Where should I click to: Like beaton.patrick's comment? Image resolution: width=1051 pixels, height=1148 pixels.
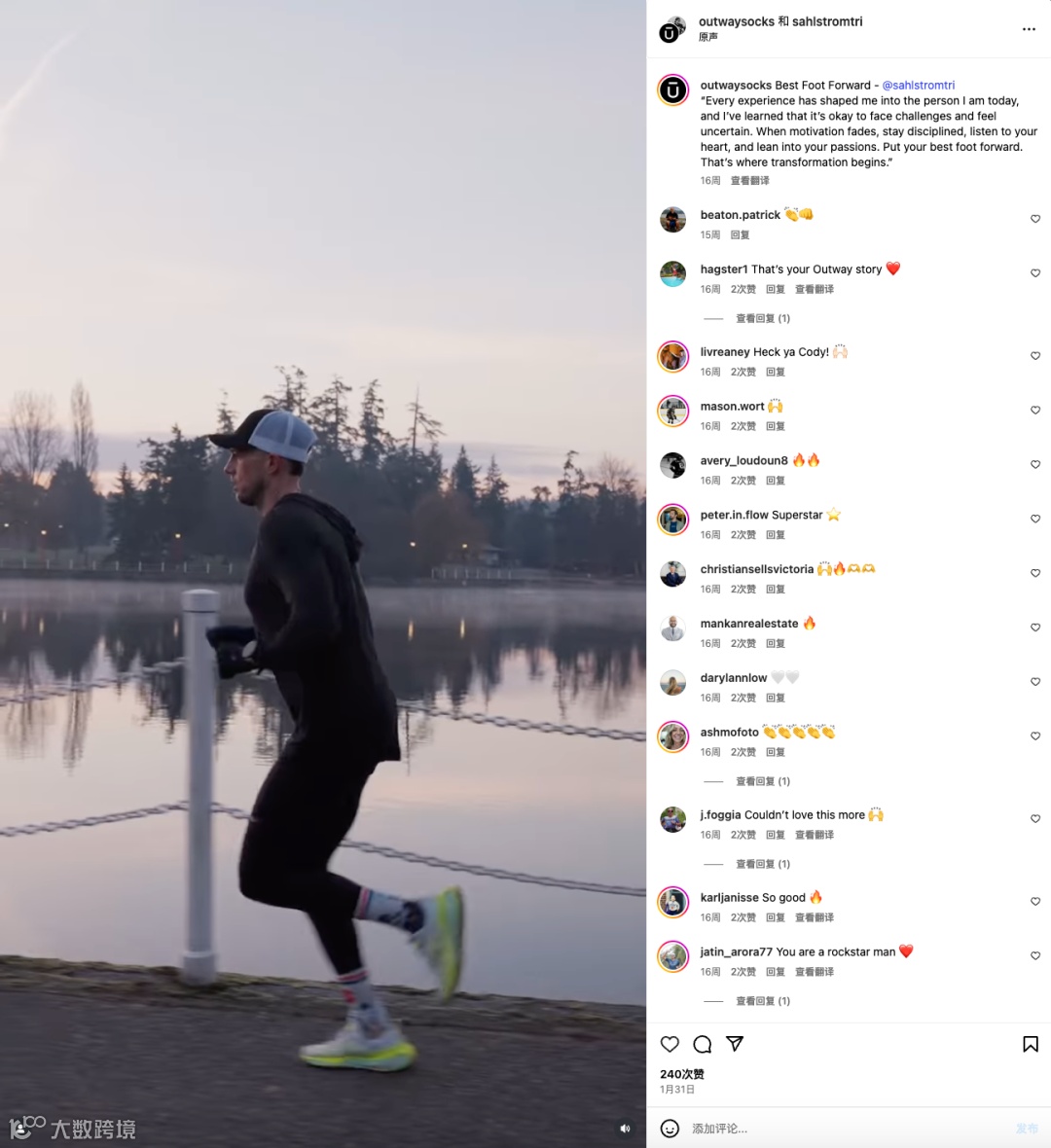[x=1034, y=219]
